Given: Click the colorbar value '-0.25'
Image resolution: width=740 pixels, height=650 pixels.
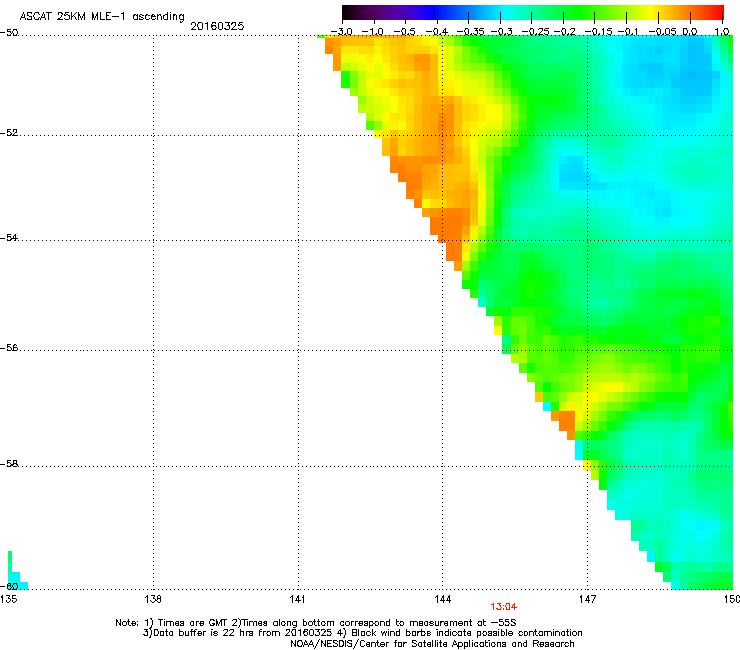Looking at the screenshot, I should (x=536, y=32).
